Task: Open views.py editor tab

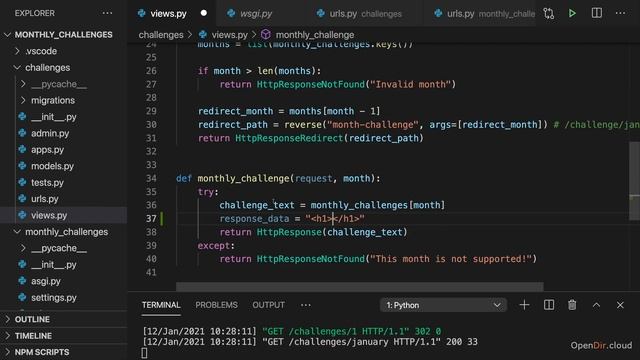Action: (x=173, y=13)
